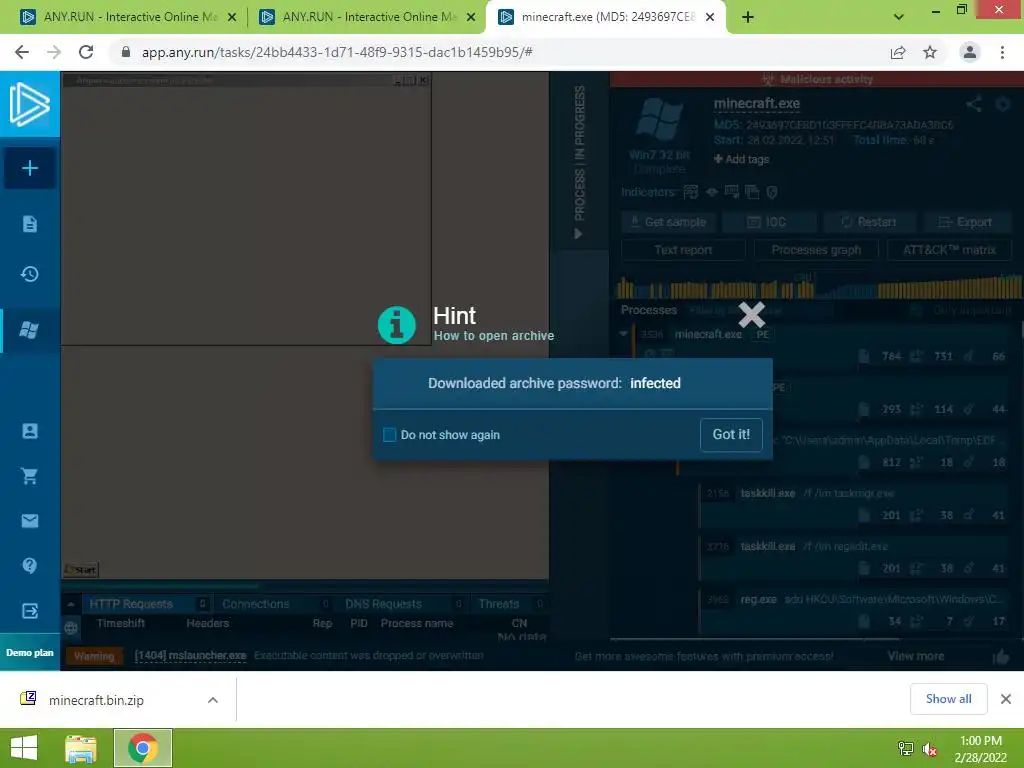Screen dimensions: 1024x768
Task: Click the Hint info icon
Action: click(x=396, y=325)
